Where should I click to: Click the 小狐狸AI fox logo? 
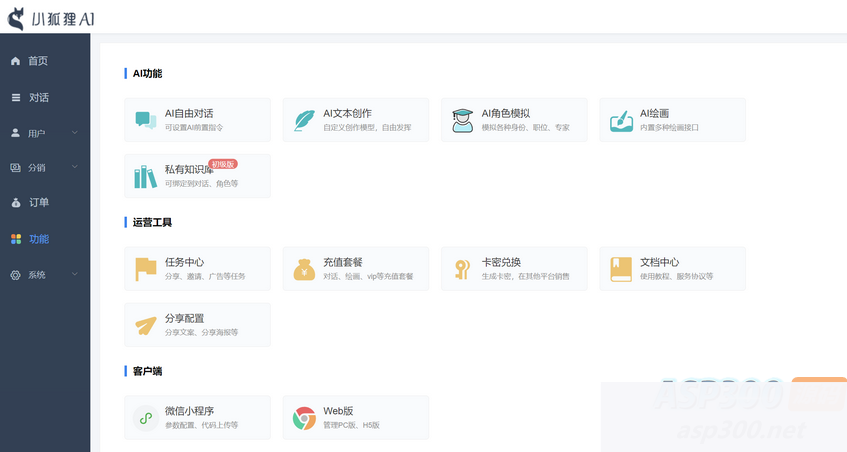pyautogui.click(x=17, y=17)
